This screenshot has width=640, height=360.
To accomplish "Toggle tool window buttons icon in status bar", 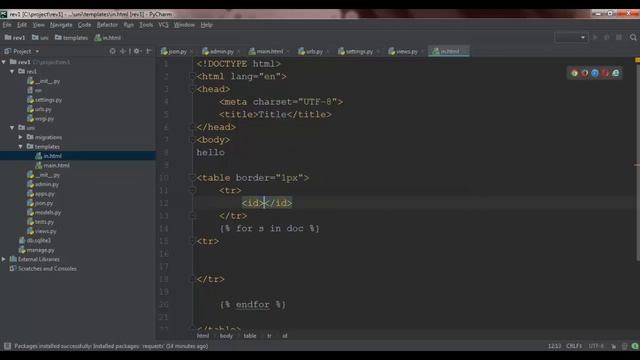I will pos(7,346).
